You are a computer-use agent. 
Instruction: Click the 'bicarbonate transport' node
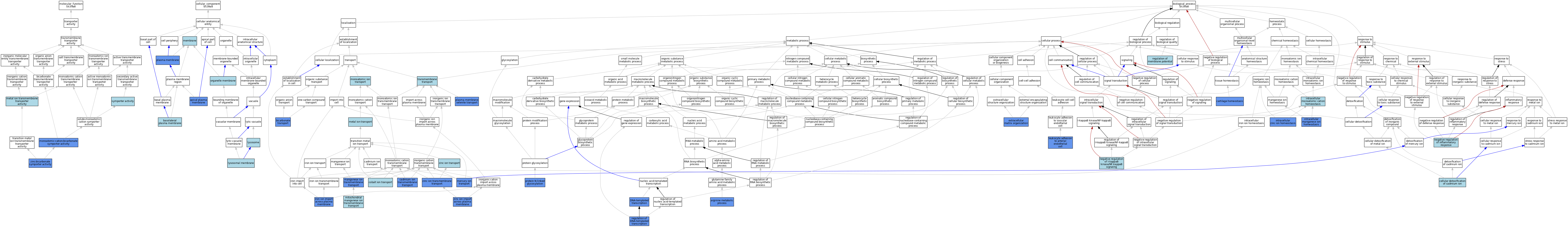tap(283, 122)
